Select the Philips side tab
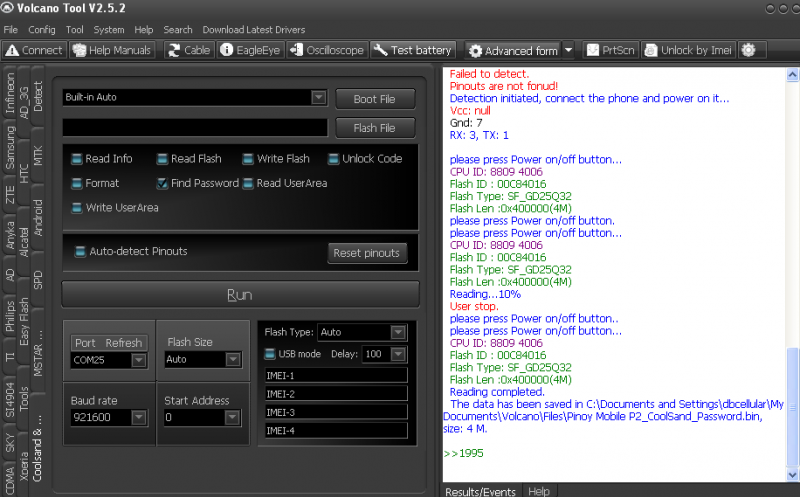This screenshot has height=497, width=800. [x=10, y=316]
